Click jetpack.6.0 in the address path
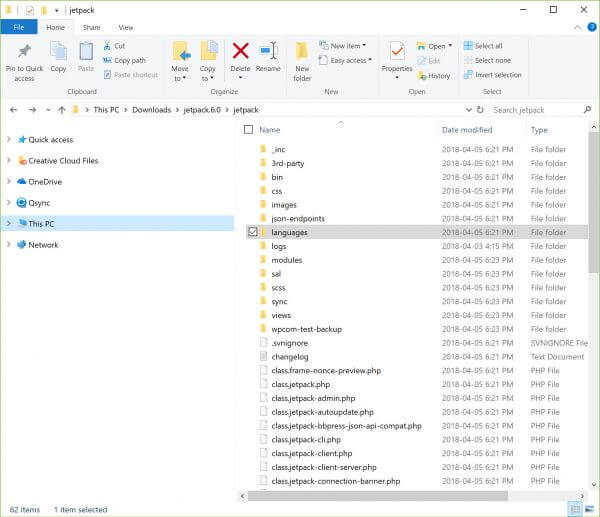This screenshot has height=517, width=600. [202, 110]
